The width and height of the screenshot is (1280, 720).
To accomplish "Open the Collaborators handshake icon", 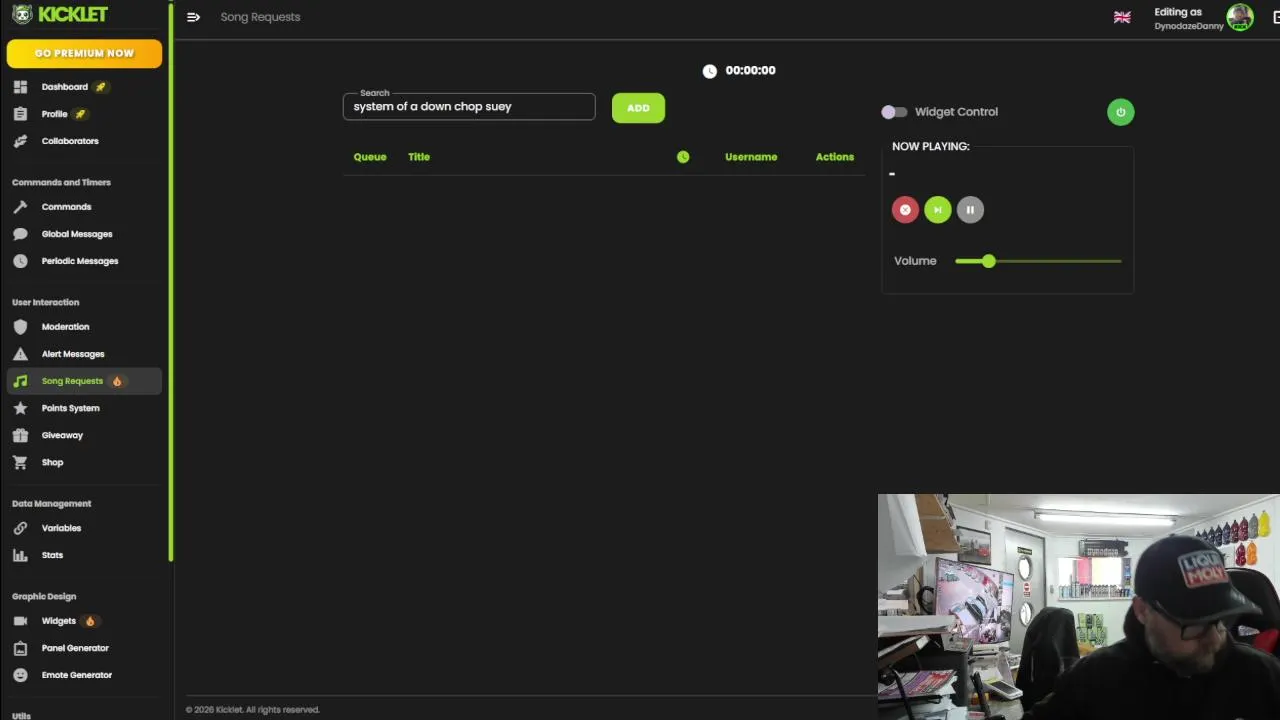I will (20, 141).
